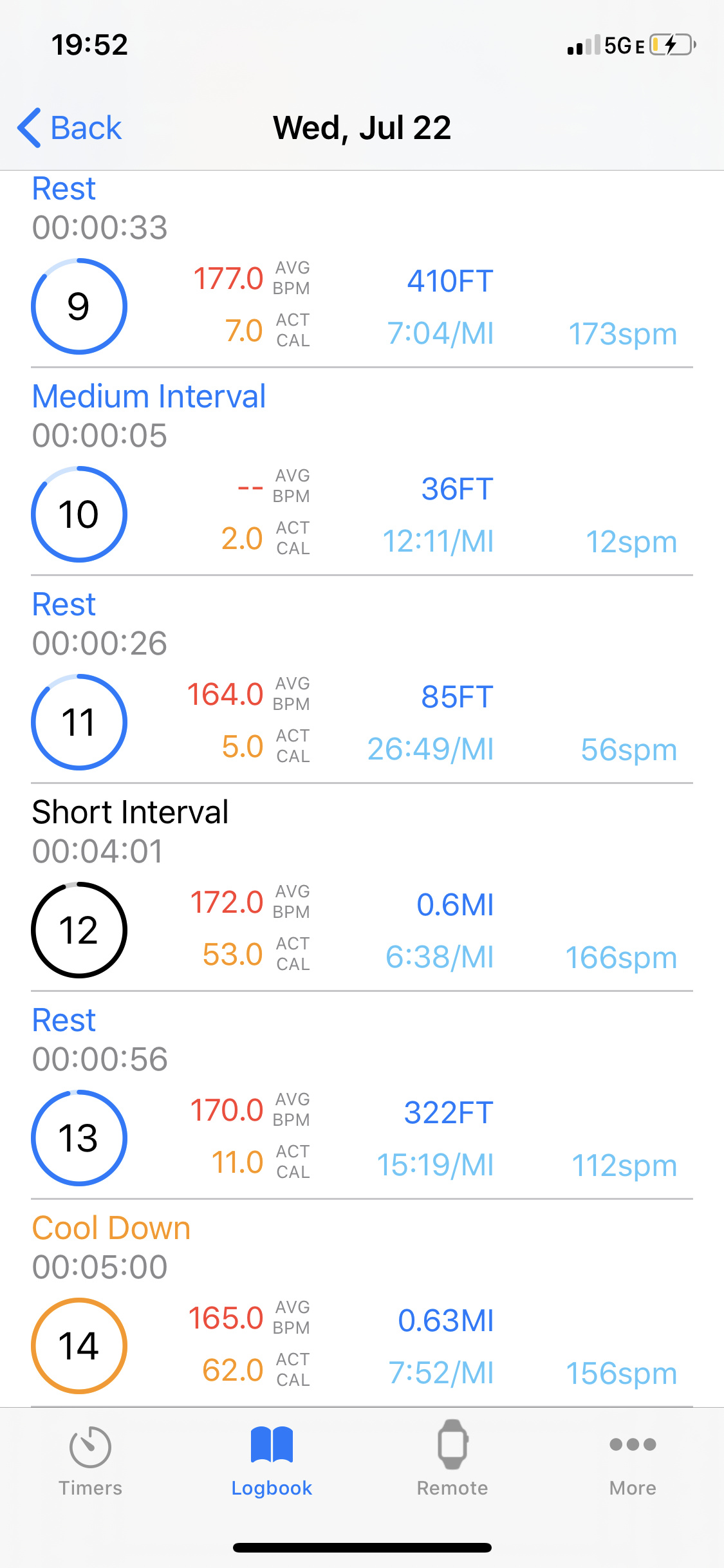This screenshot has width=724, height=1568.
Task: Tap the battery charging status icon
Action: pyautogui.click(x=672, y=45)
